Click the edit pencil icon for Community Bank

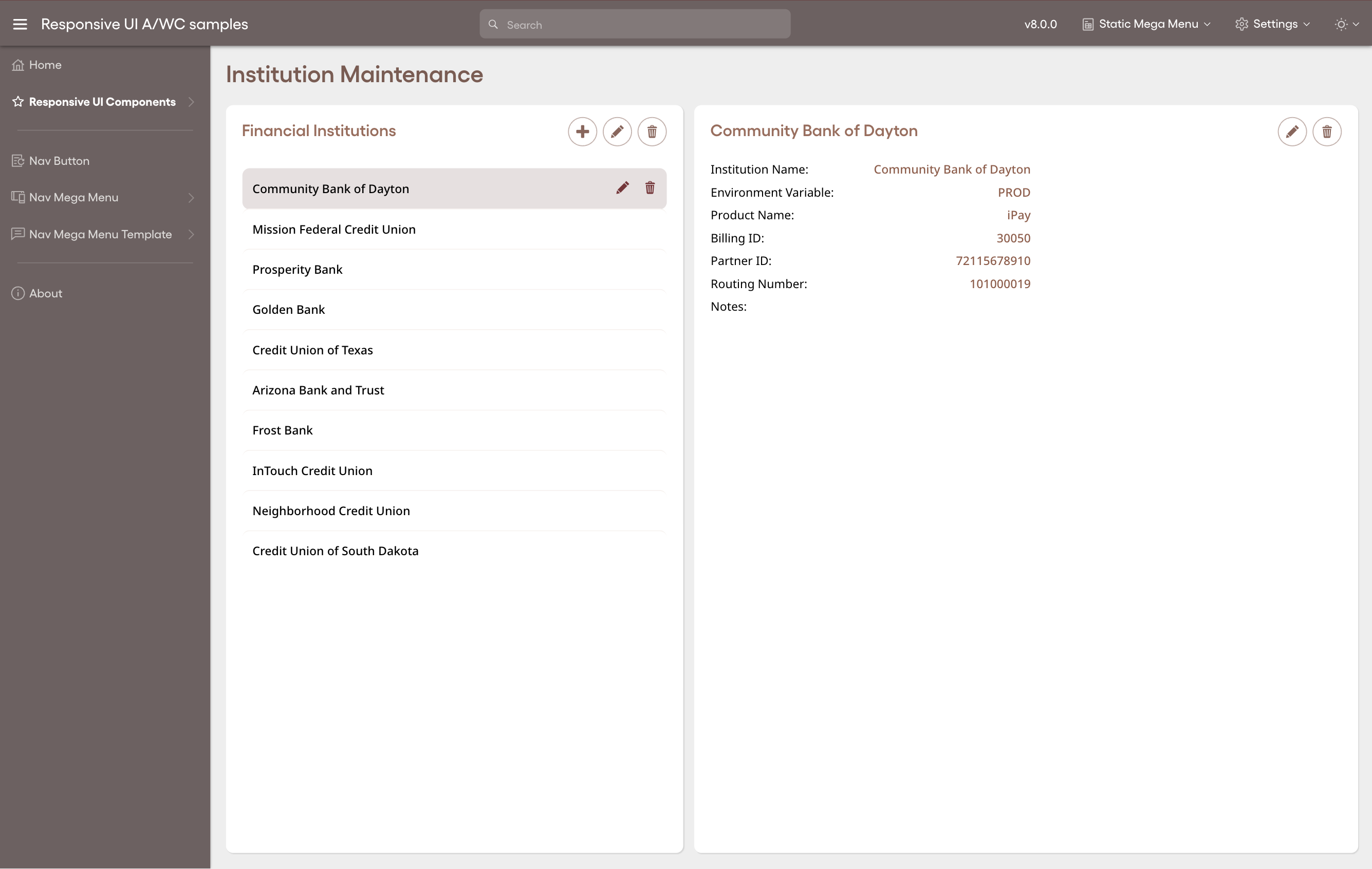pyautogui.click(x=621, y=188)
